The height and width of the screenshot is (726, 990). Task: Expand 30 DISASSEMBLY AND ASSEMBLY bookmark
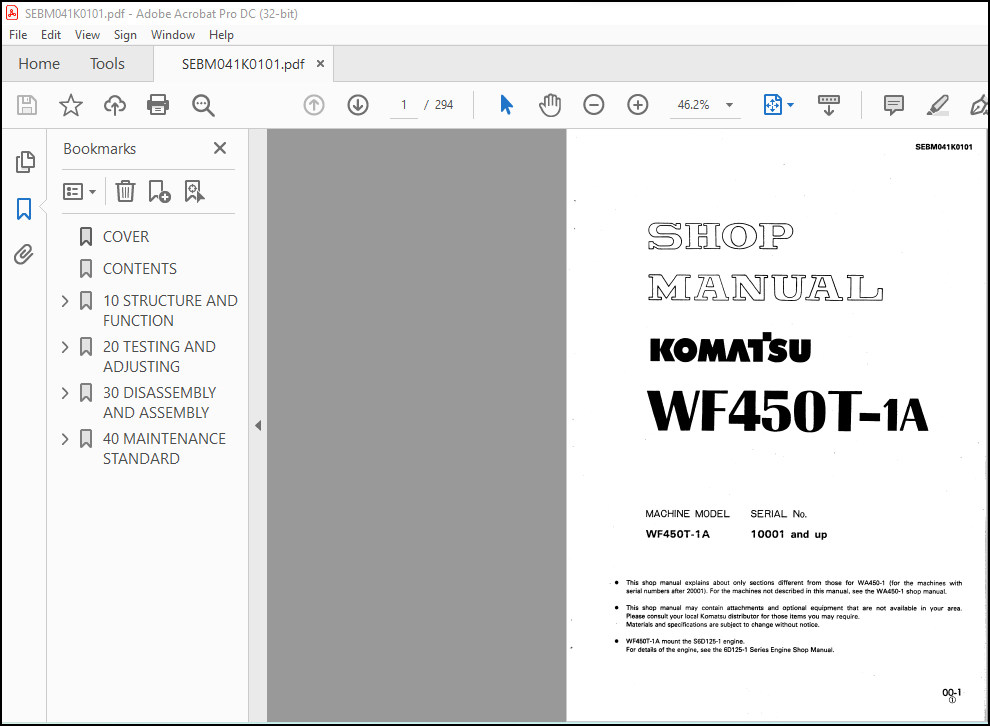(65, 393)
